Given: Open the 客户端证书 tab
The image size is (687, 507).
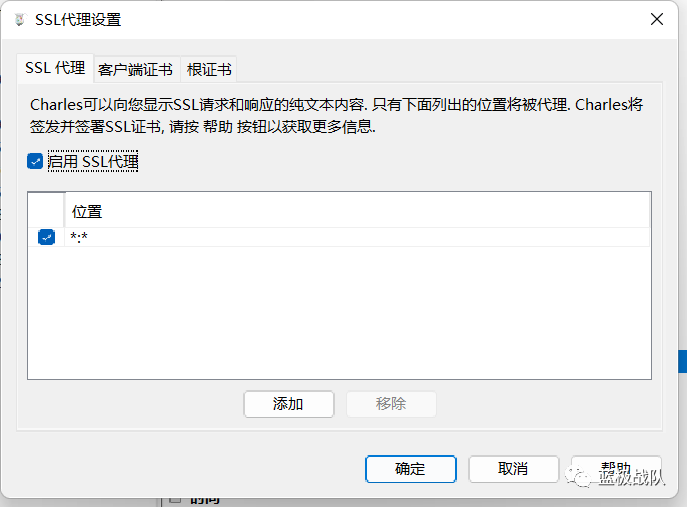Looking at the screenshot, I should [135, 70].
